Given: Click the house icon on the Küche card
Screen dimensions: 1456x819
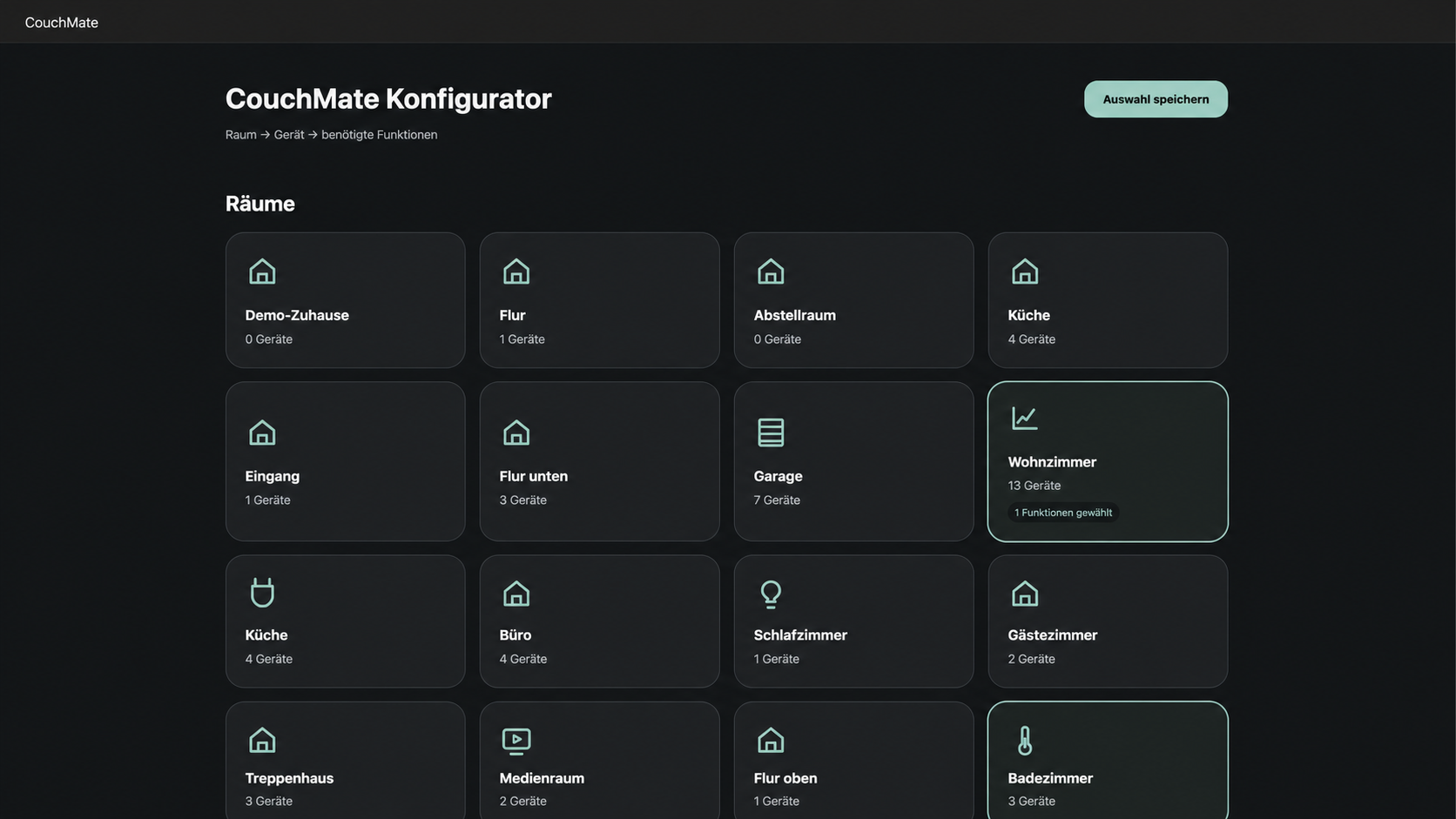Looking at the screenshot, I should tap(1025, 272).
